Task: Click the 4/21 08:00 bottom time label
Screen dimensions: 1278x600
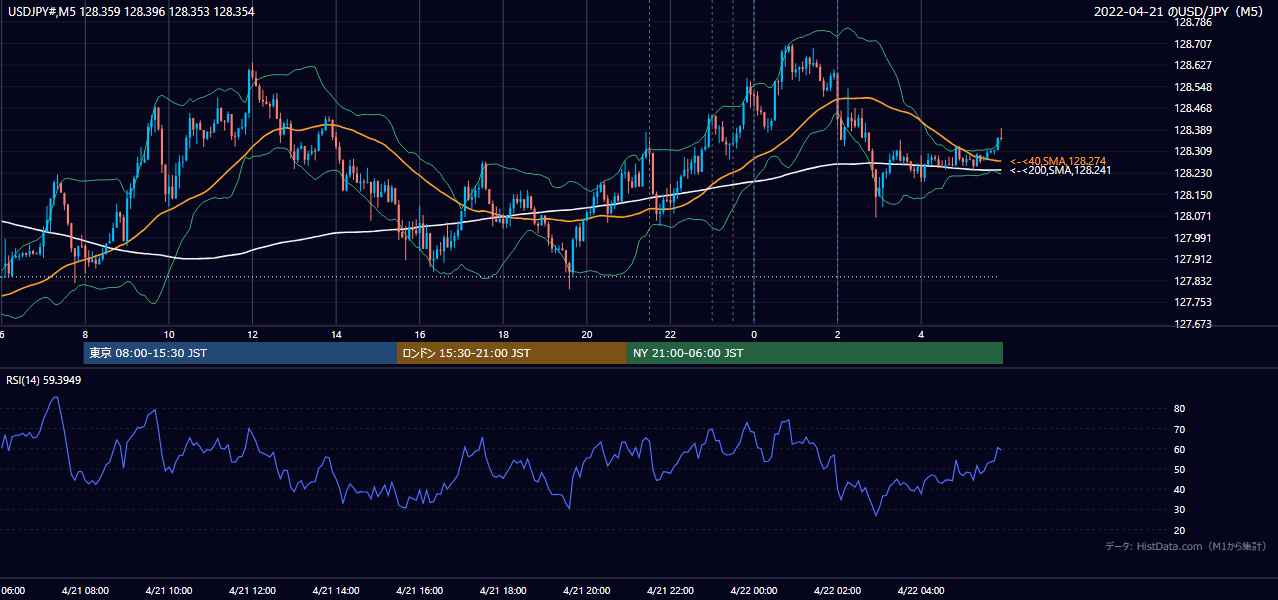Action: click(85, 591)
